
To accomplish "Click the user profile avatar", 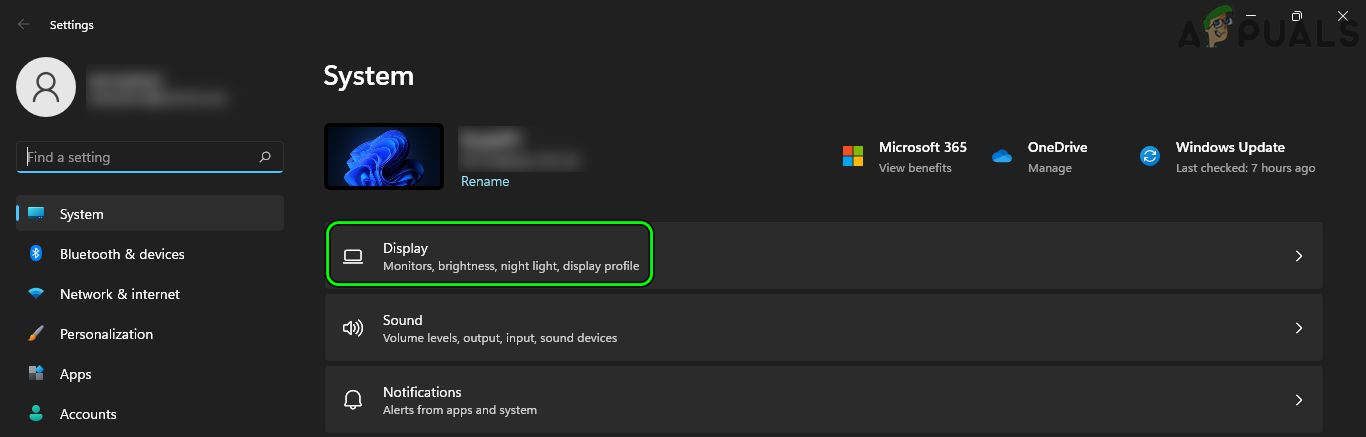I will coord(45,87).
